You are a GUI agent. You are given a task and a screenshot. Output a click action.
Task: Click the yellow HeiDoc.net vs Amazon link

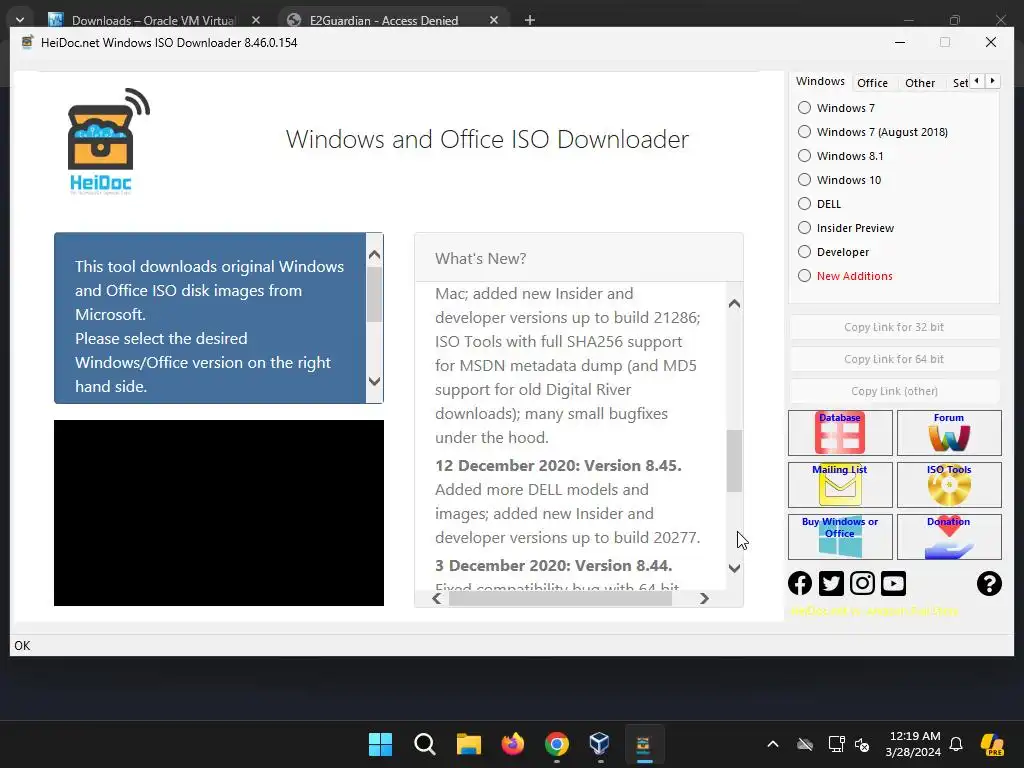[874, 611]
